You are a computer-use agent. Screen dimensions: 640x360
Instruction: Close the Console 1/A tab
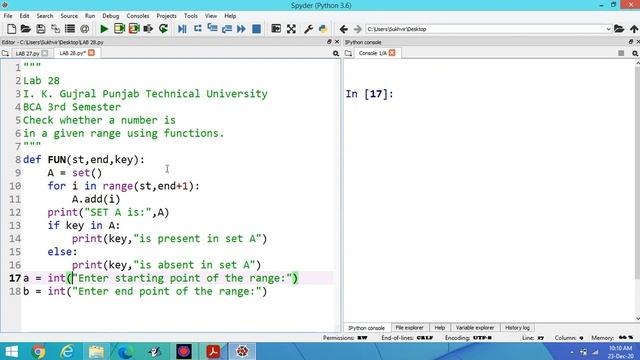point(392,53)
